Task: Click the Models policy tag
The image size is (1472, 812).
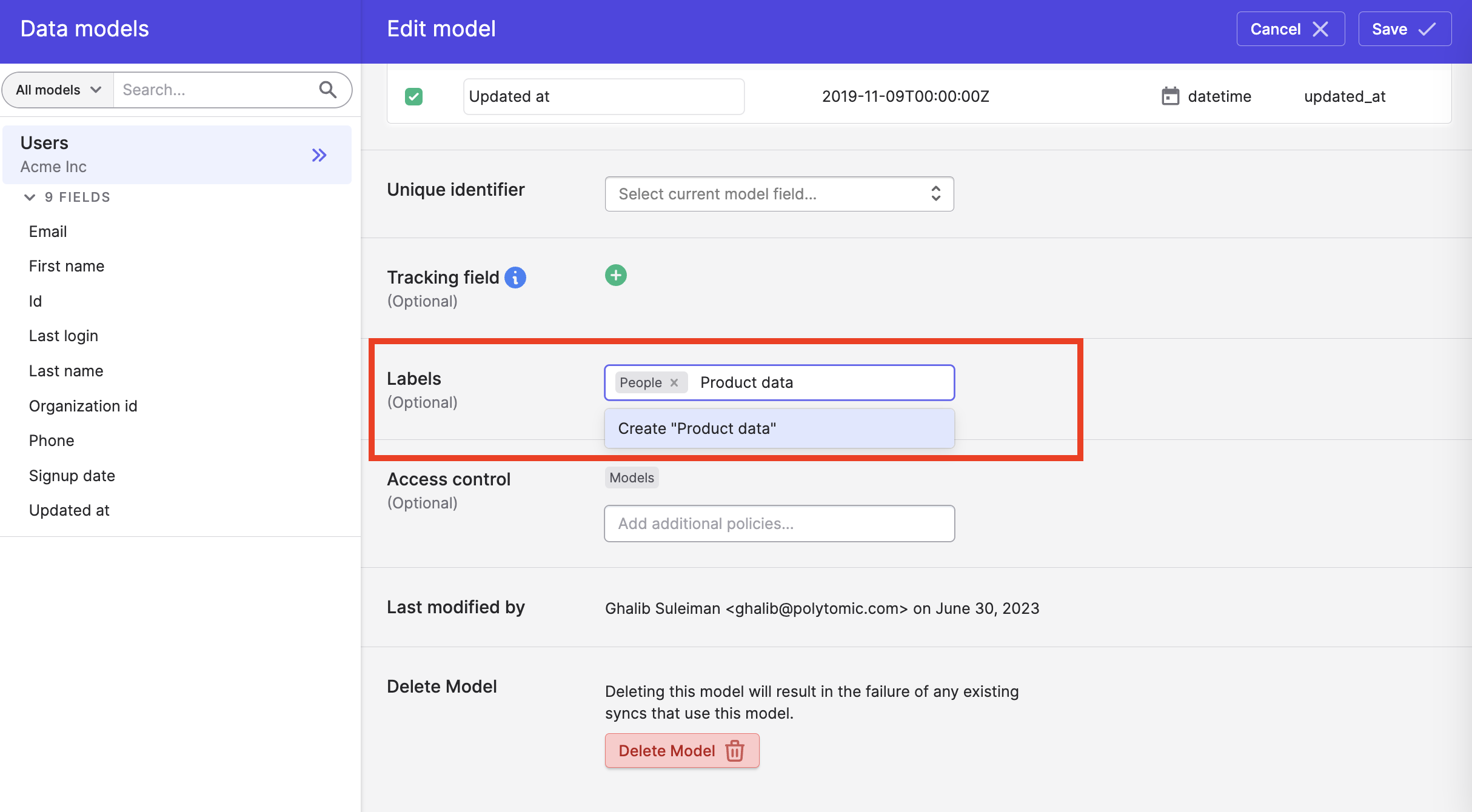Action: (x=631, y=478)
